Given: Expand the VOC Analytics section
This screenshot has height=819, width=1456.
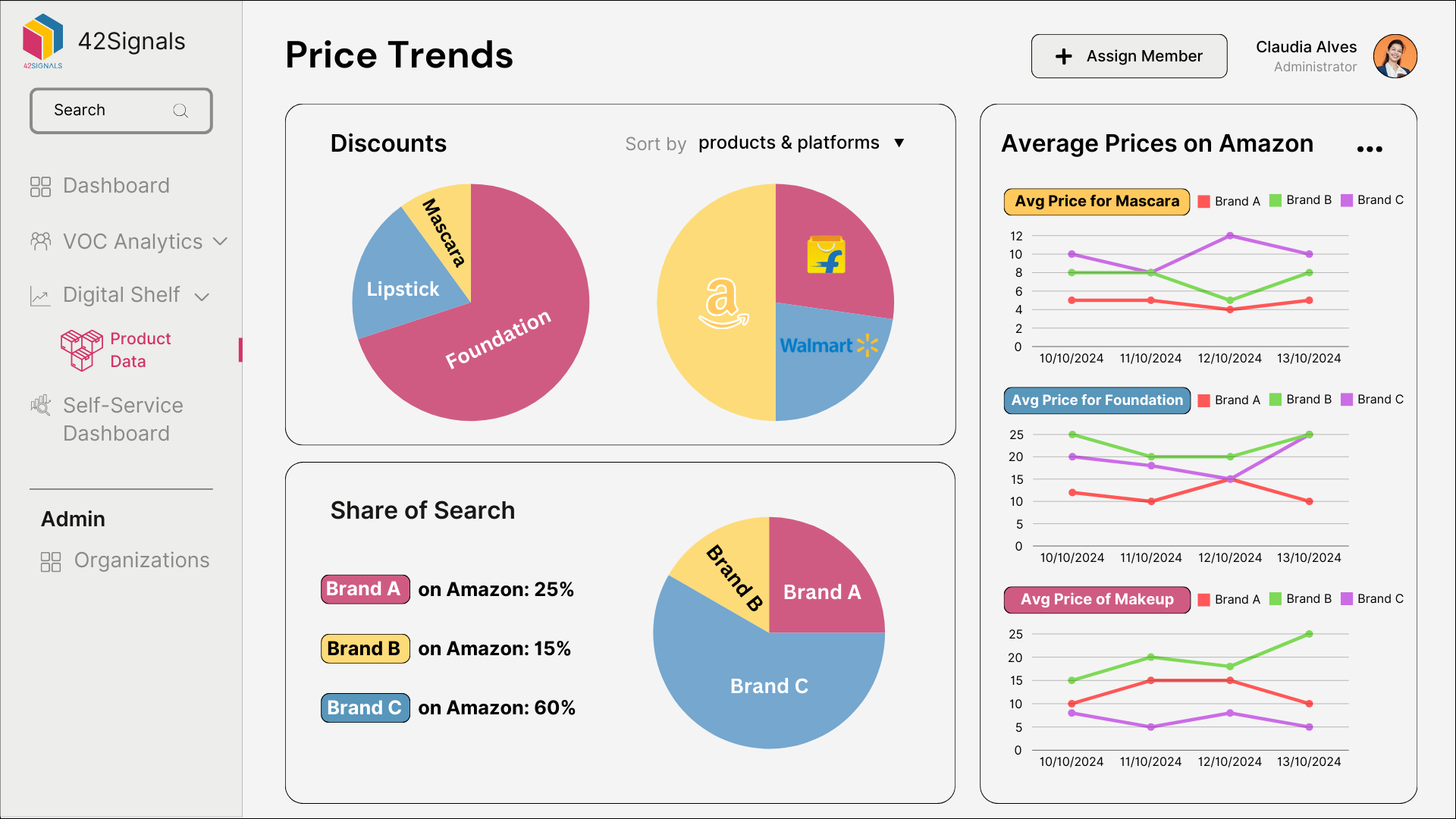Looking at the screenshot, I should (x=221, y=241).
